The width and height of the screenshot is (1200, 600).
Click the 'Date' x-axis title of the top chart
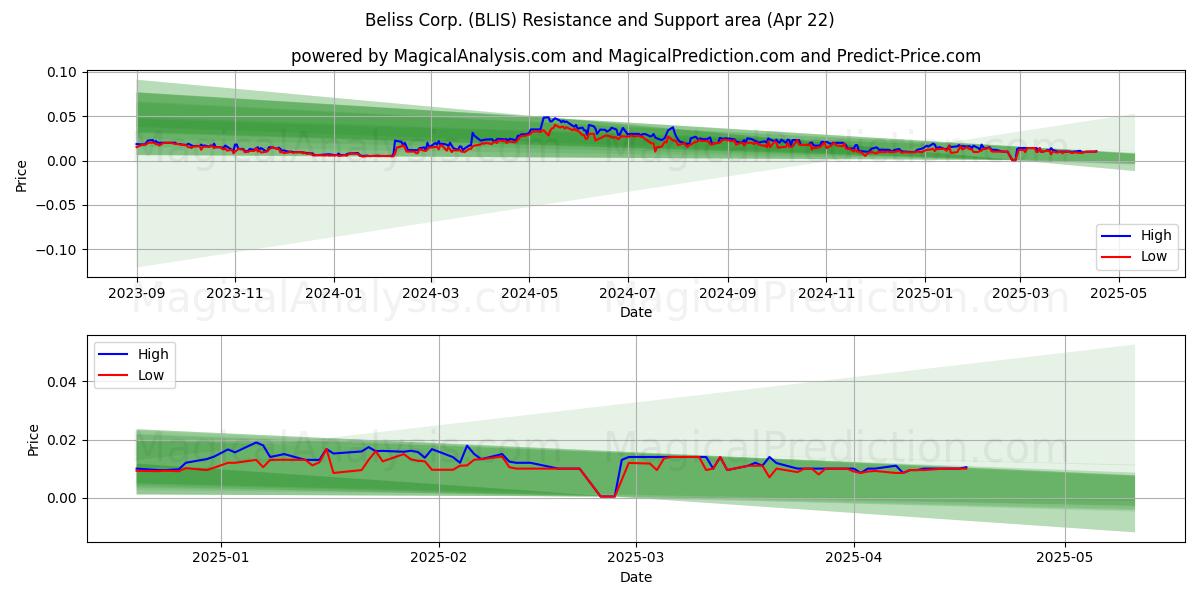(x=636, y=312)
